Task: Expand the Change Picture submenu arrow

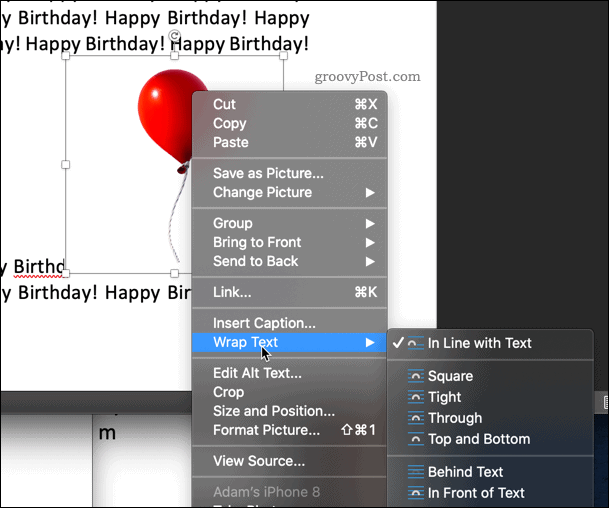Action: [x=370, y=193]
